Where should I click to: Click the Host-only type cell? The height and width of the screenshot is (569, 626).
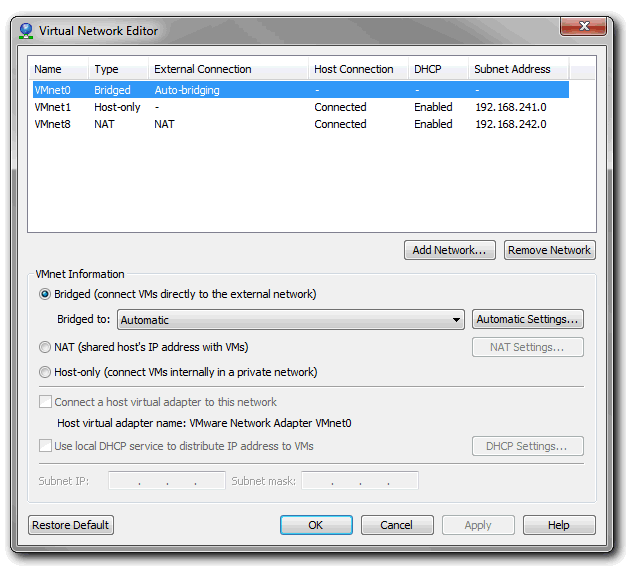[117, 107]
